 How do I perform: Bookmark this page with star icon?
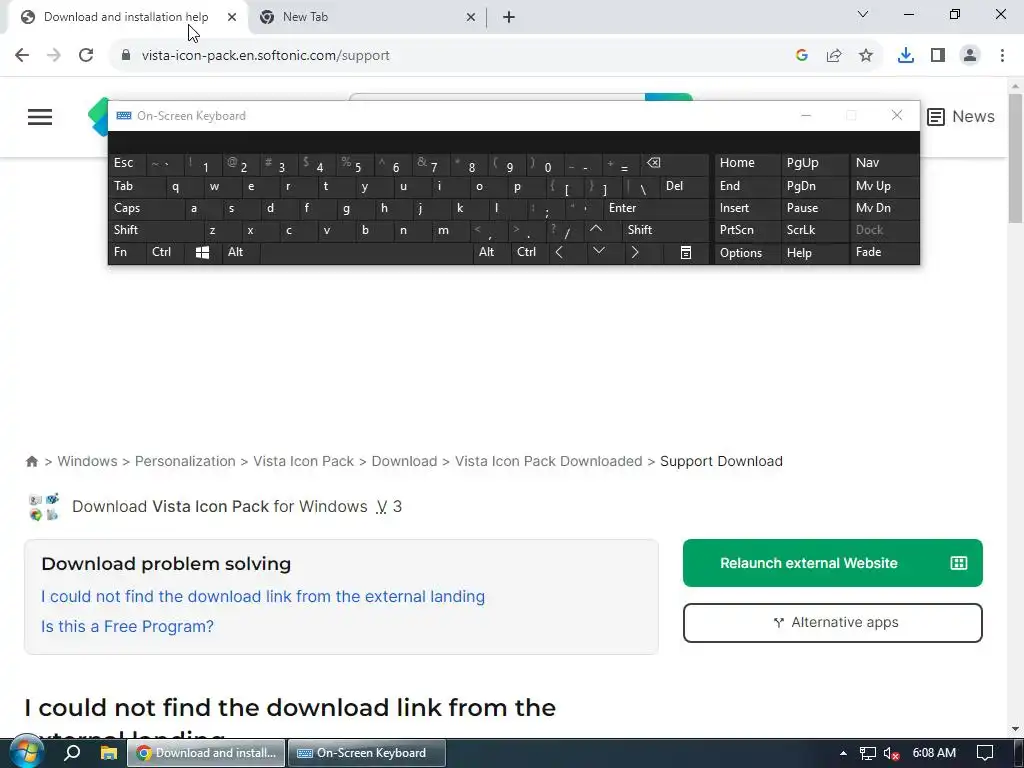[x=866, y=56]
